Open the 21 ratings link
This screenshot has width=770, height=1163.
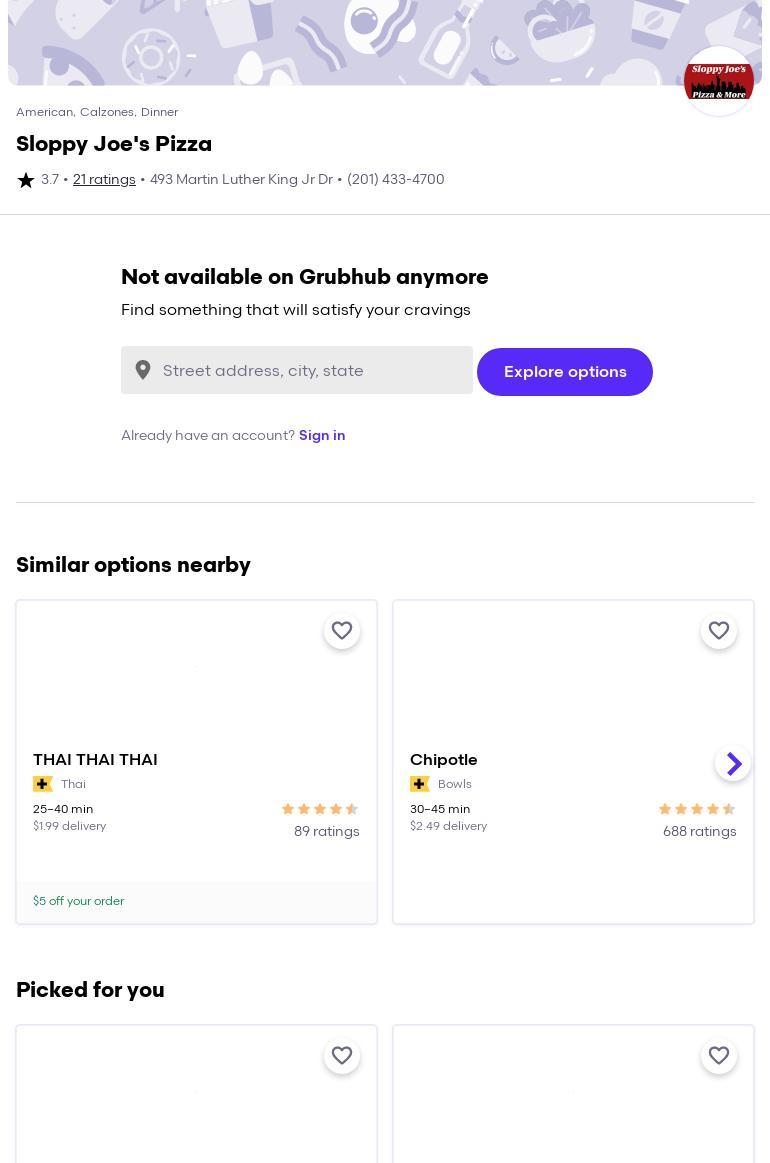pos(104,180)
